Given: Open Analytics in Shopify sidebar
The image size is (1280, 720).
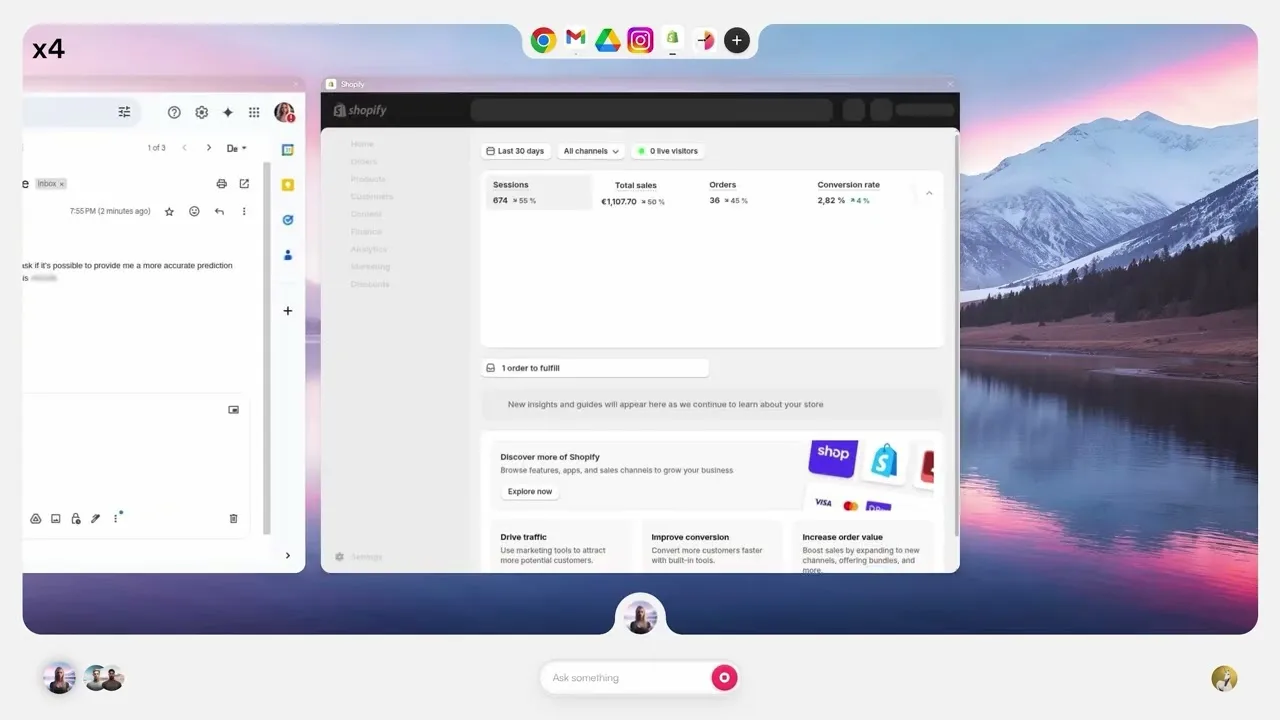Looking at the screenshot, I should coord(368,249).
